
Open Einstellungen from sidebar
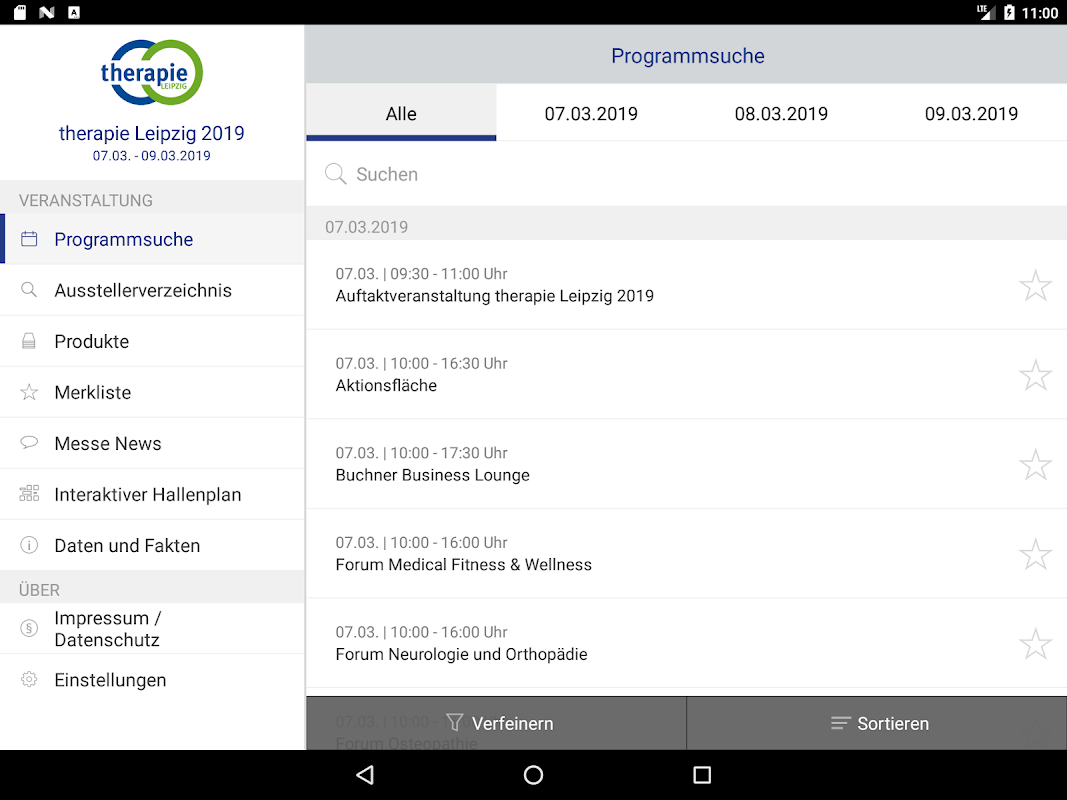152,680
